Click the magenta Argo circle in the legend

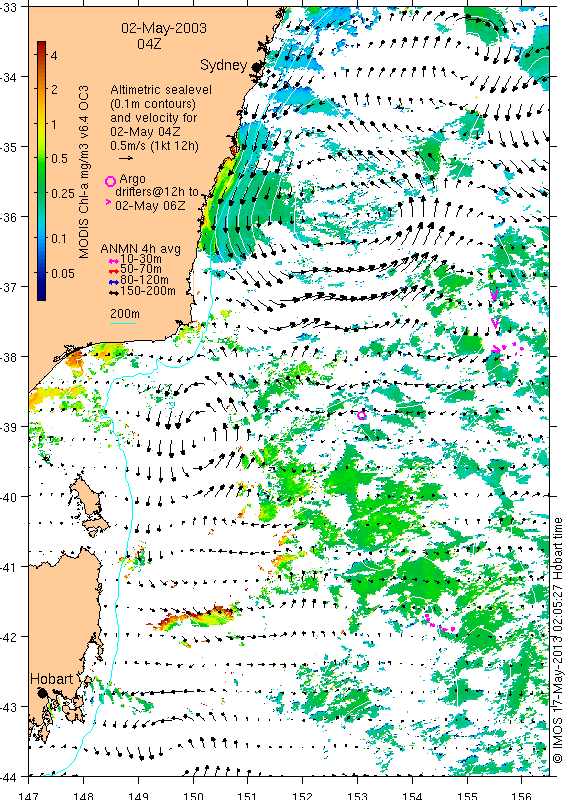(x=110, y=181)
